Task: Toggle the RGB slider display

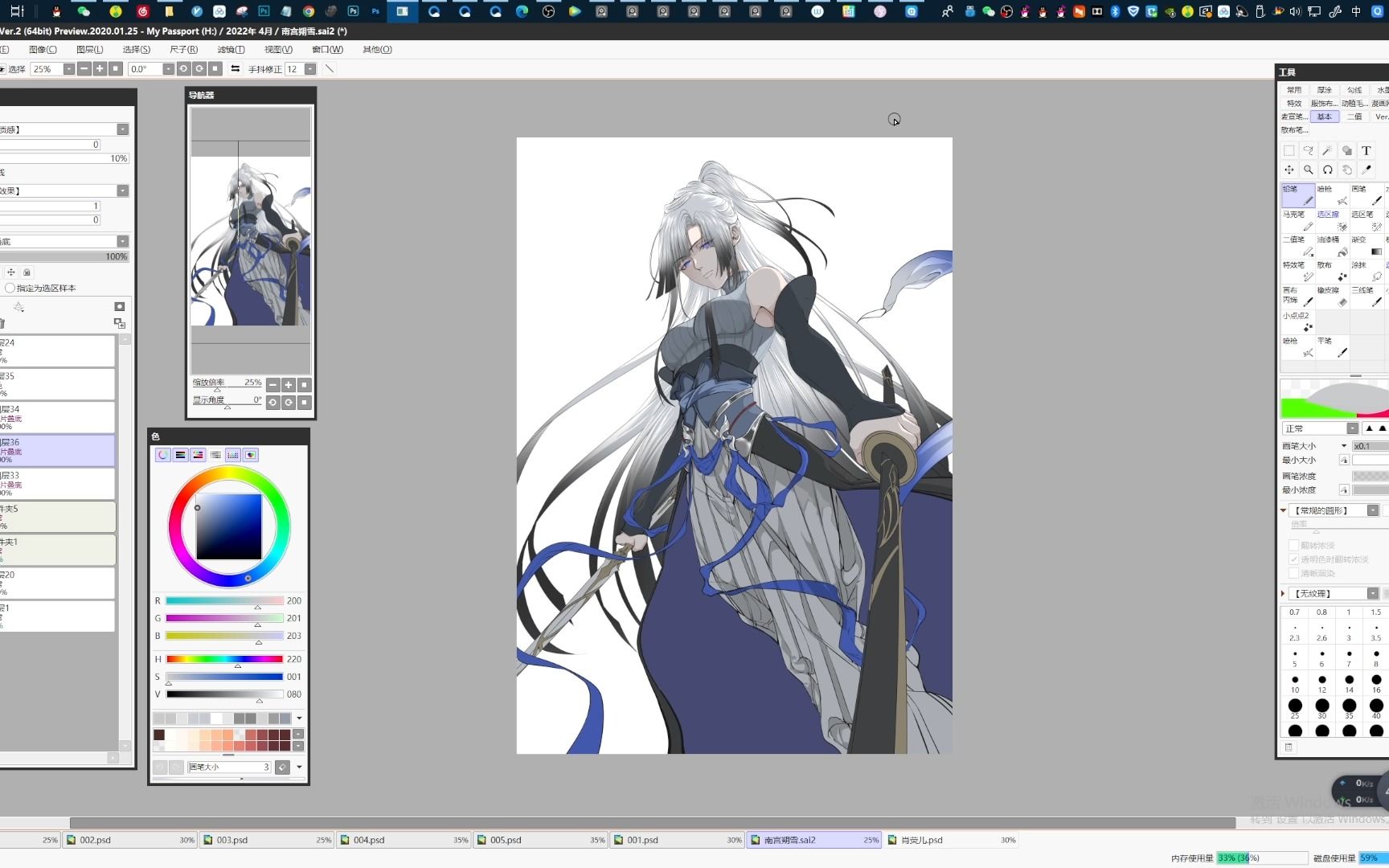Action: (181, 455)
